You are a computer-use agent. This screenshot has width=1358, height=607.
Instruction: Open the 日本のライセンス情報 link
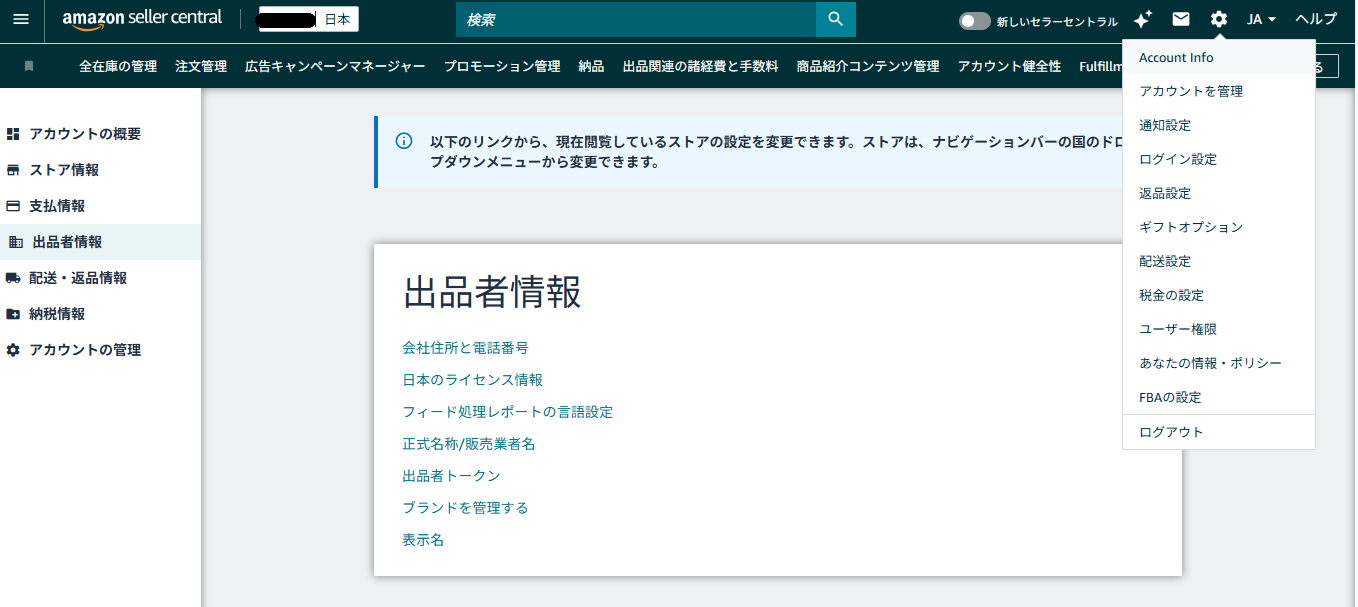click(x=472, y=380)
